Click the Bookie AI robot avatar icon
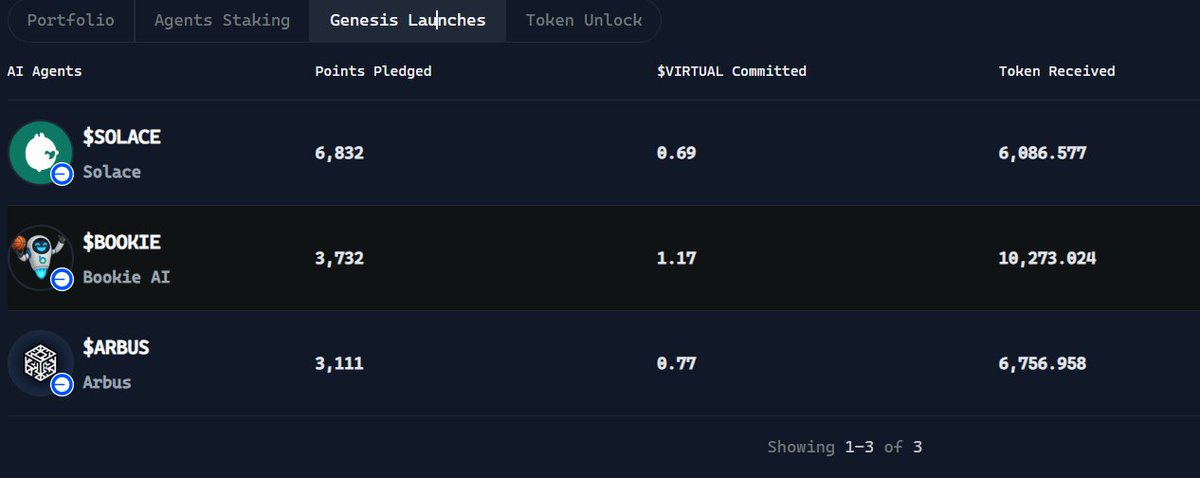This screenshot has height=478, width=1200. [x=41, y=257]
